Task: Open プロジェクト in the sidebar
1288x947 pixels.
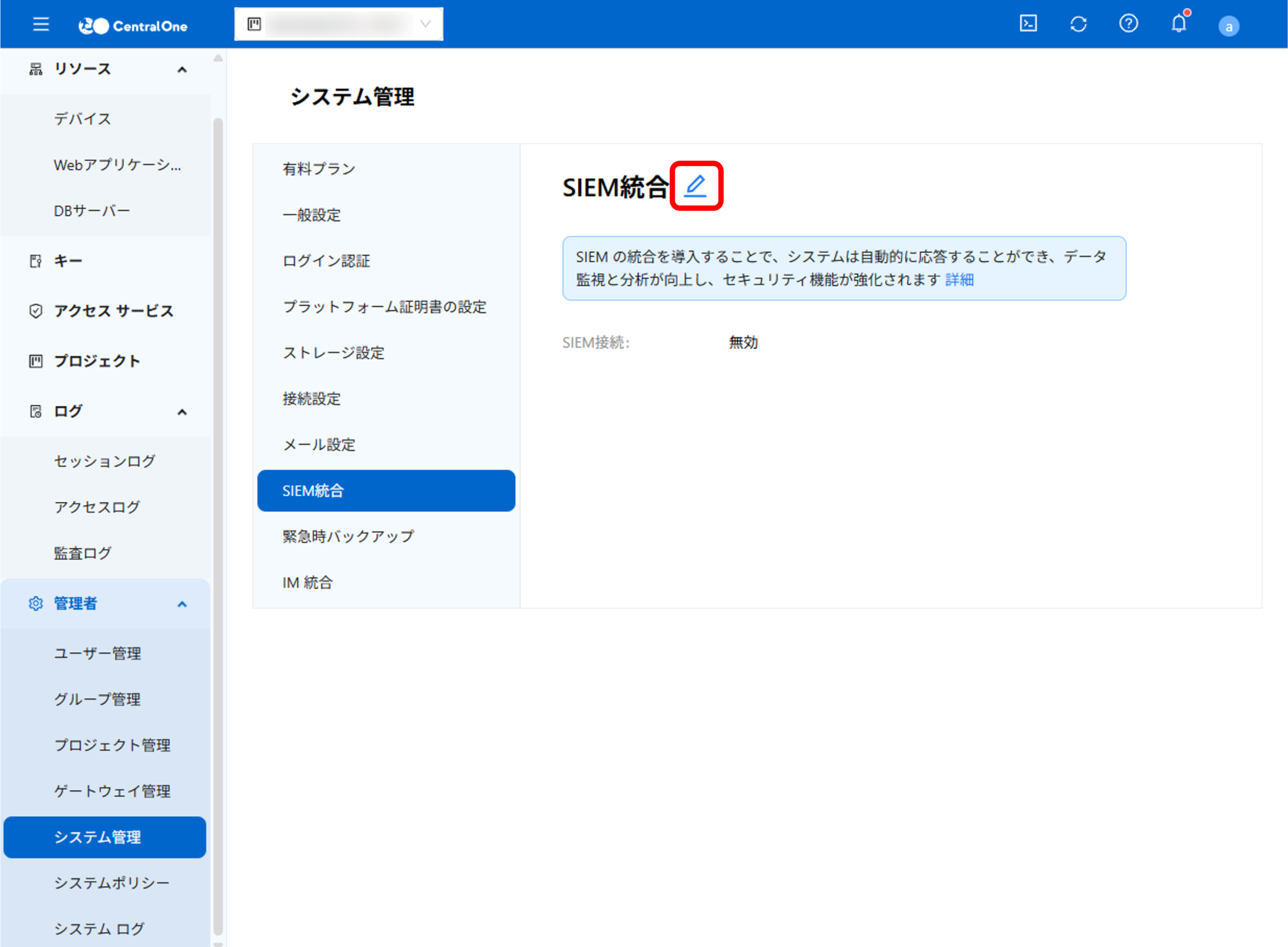Action: click(x=97, y=361)
